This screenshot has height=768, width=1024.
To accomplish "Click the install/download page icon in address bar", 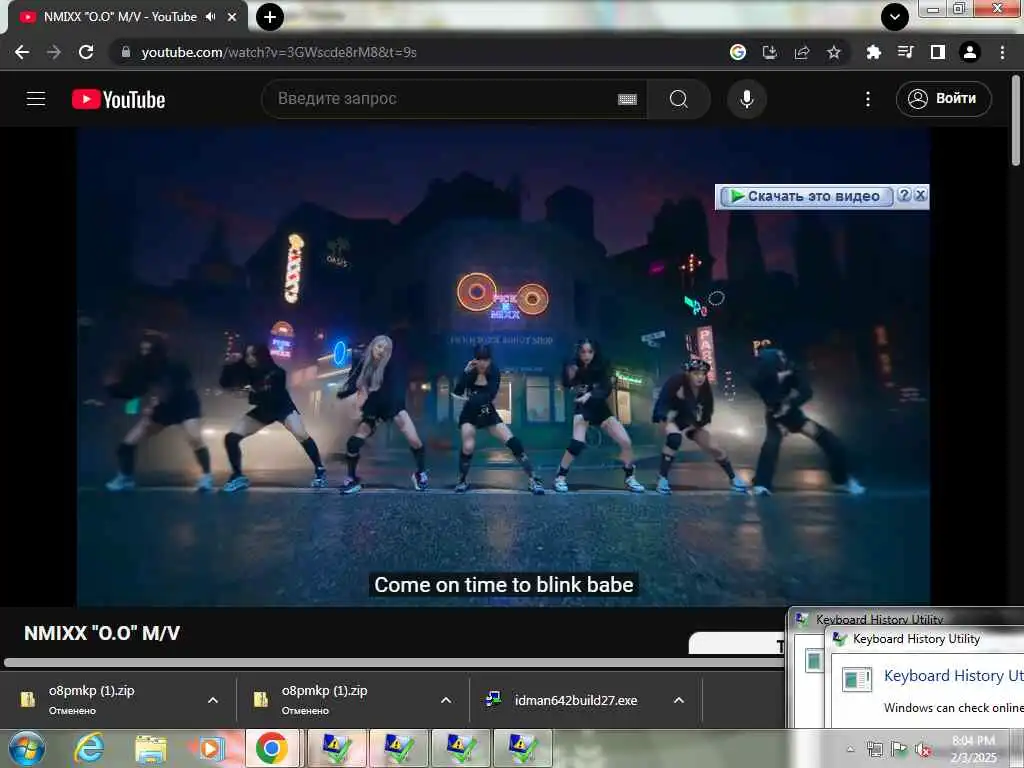I will [x=770, y=52].
